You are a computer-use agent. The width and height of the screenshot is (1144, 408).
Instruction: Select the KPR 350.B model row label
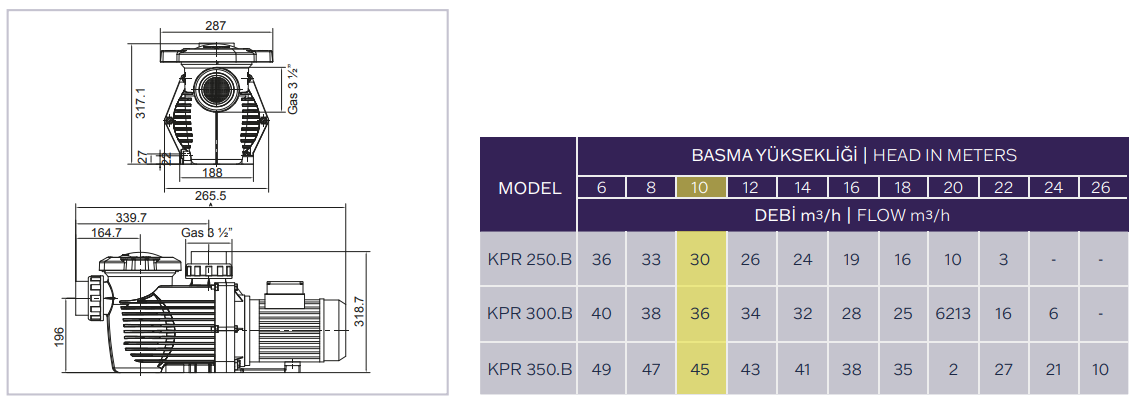[530, 369]
